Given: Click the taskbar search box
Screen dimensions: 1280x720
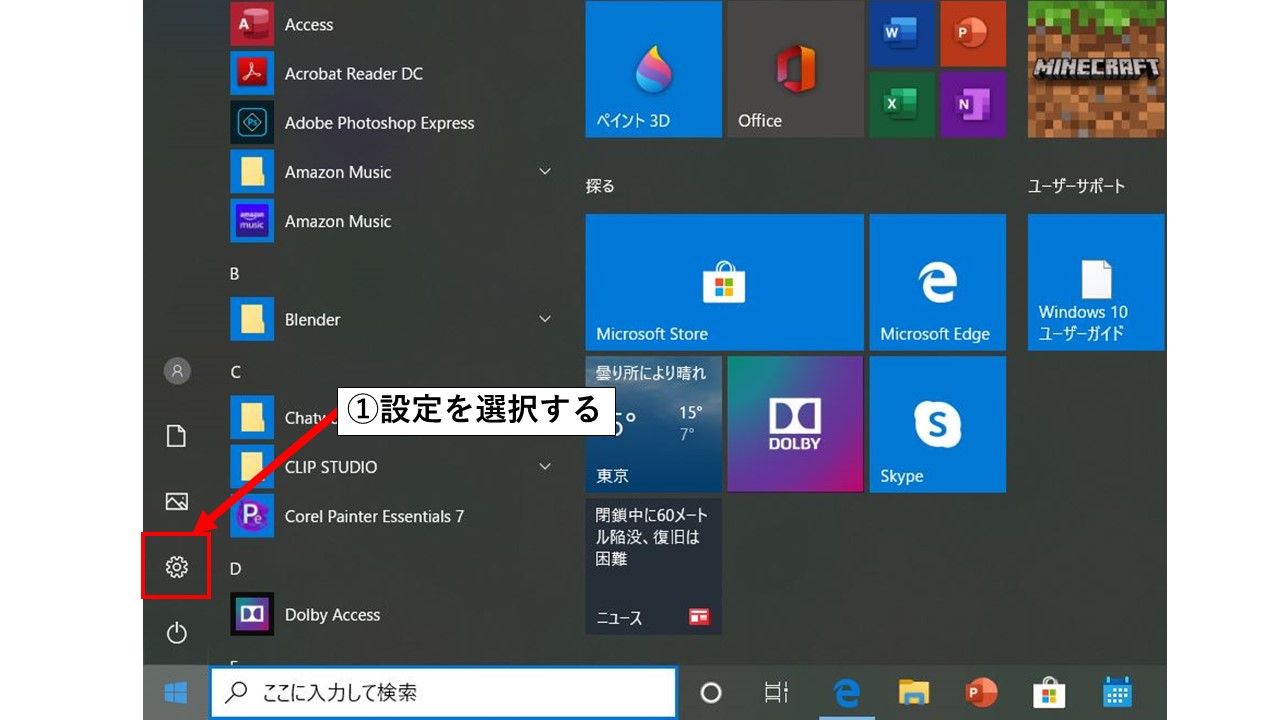Looking at the screenshot, I should (444, 692).
